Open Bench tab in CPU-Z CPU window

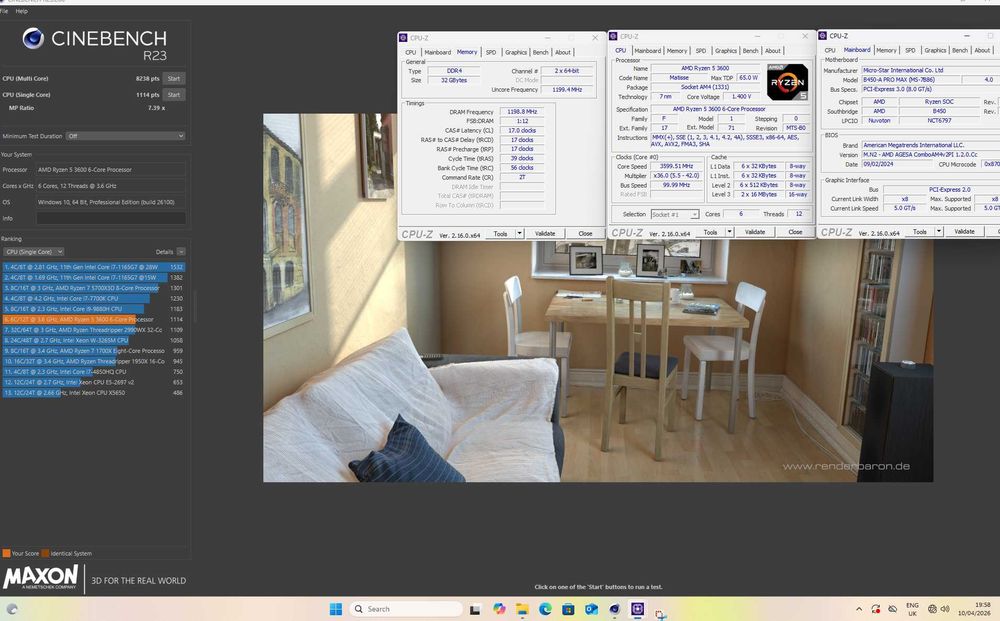751,50
